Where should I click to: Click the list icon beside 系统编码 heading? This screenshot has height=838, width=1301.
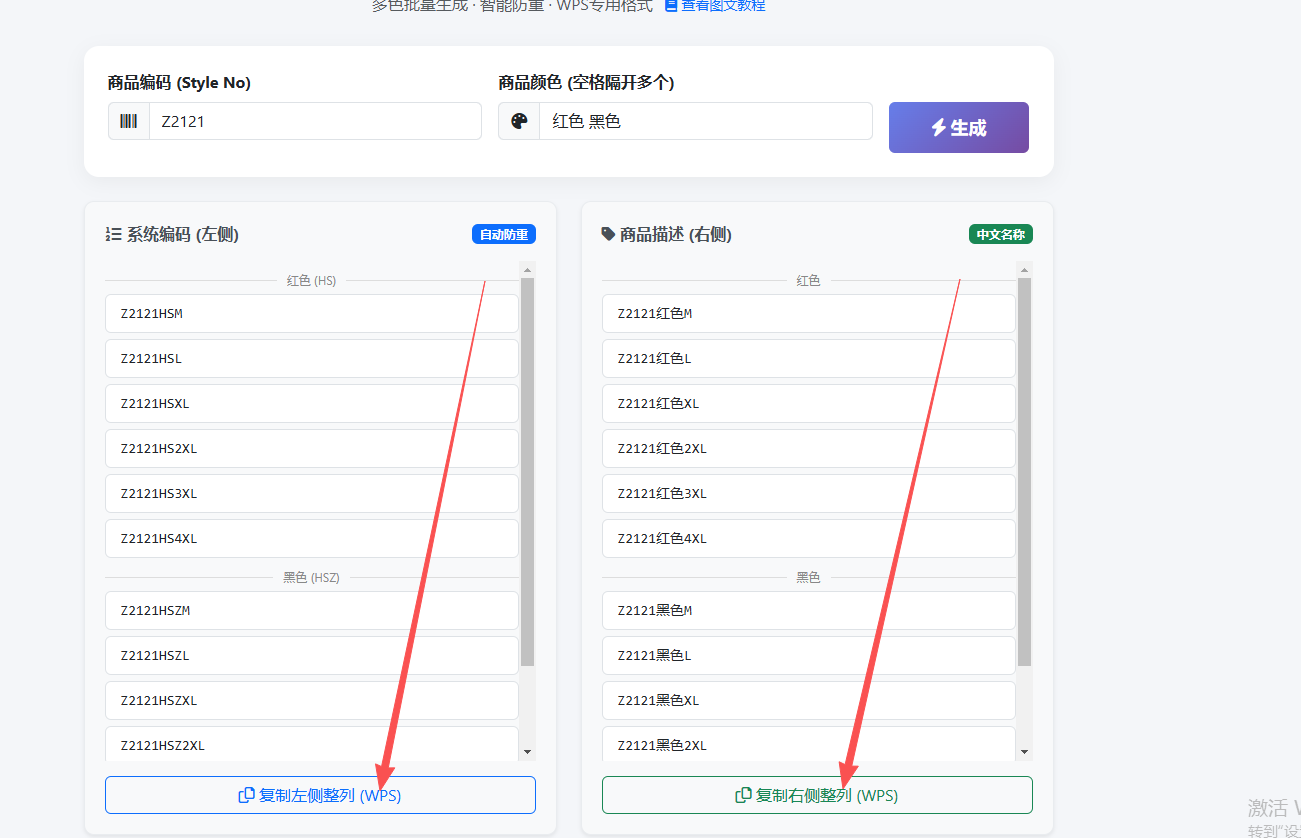pyautogui.click(x=113, y=234)
